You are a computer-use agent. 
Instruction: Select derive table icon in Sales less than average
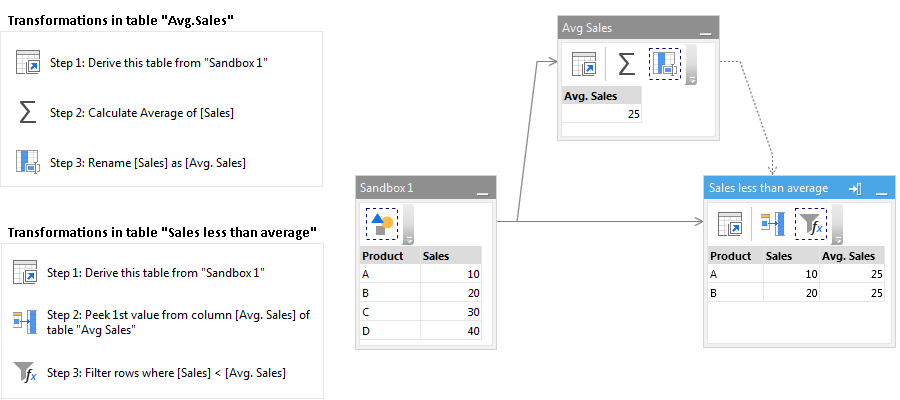pos(730,224)
